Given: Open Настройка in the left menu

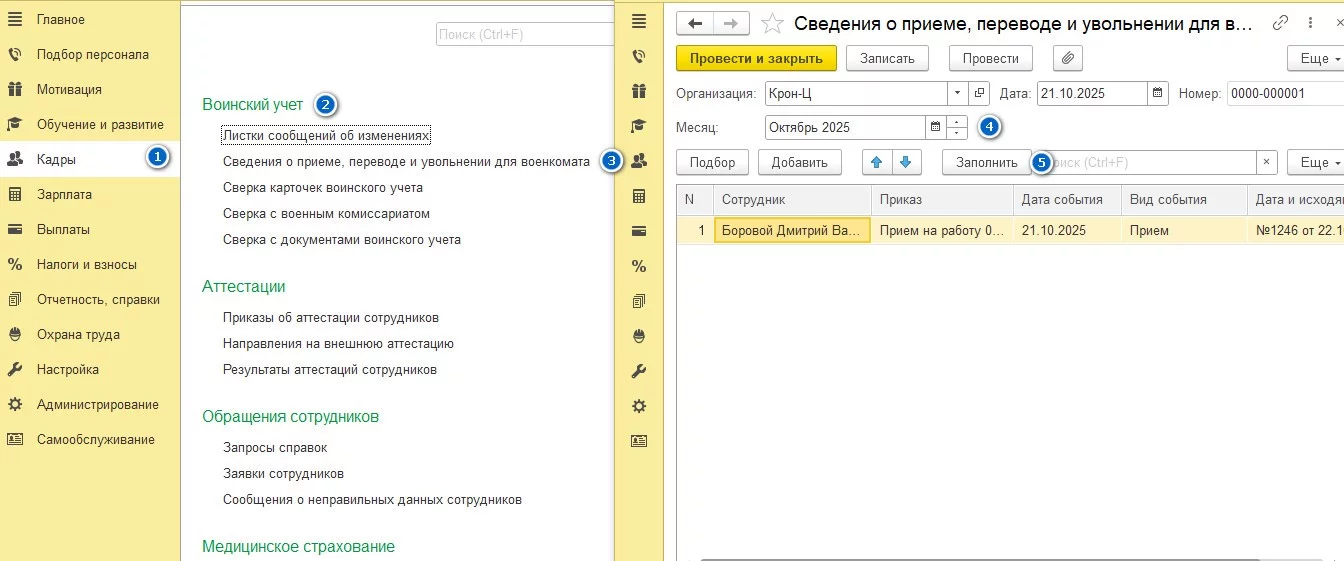Looking at the screenshot, I should coord(90,369).
